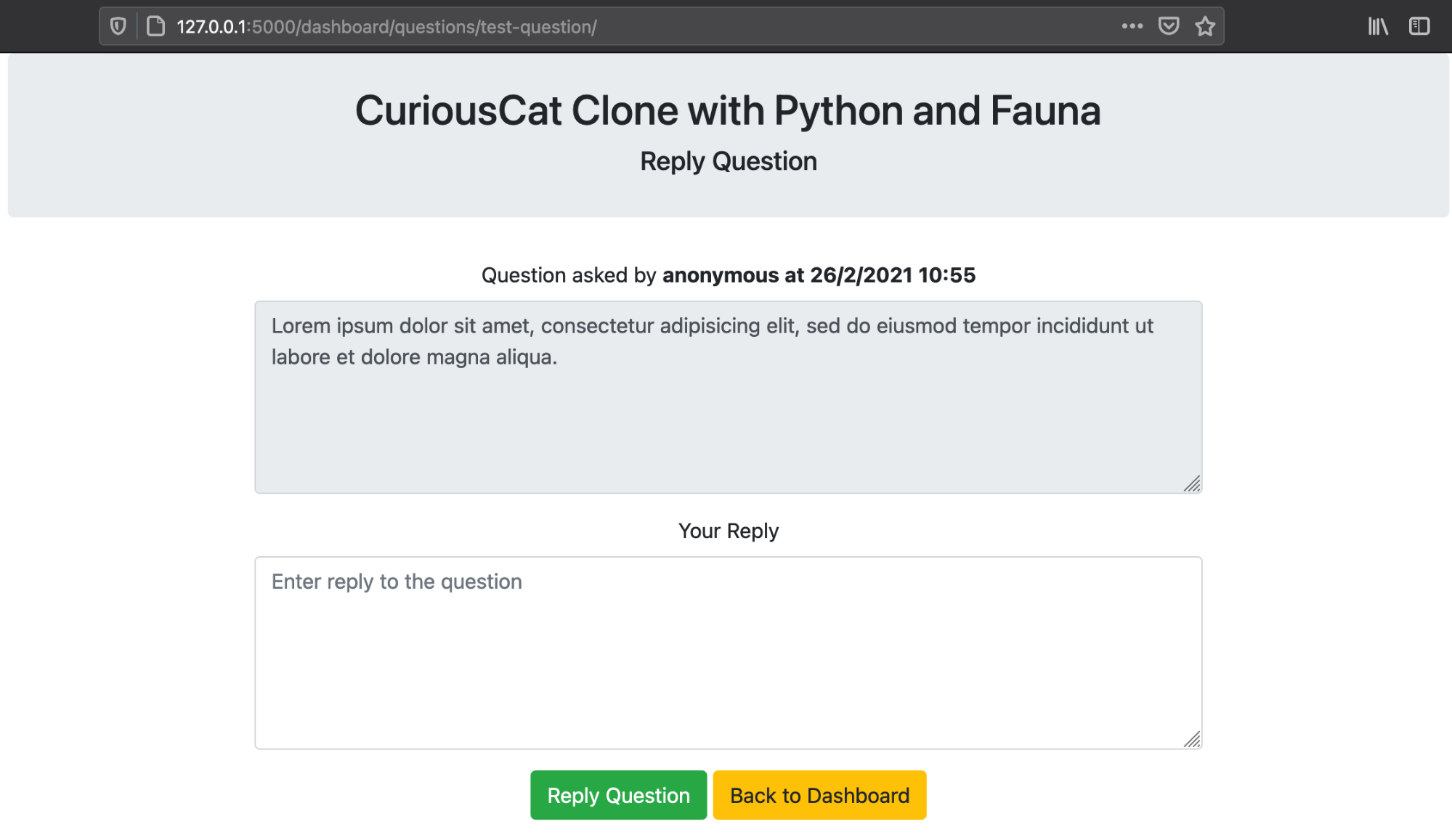The width and height of the screenshot is (1452, 840).
Task: Bookmark this page using the star icon
Action: click(x=1204, y=26)
